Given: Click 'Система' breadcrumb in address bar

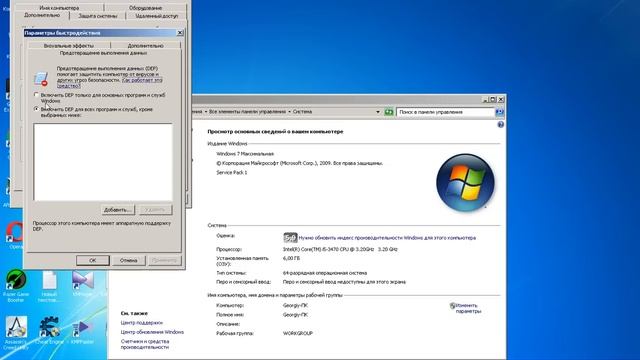Looking at the screenshot, I should (x=302, y=112).
